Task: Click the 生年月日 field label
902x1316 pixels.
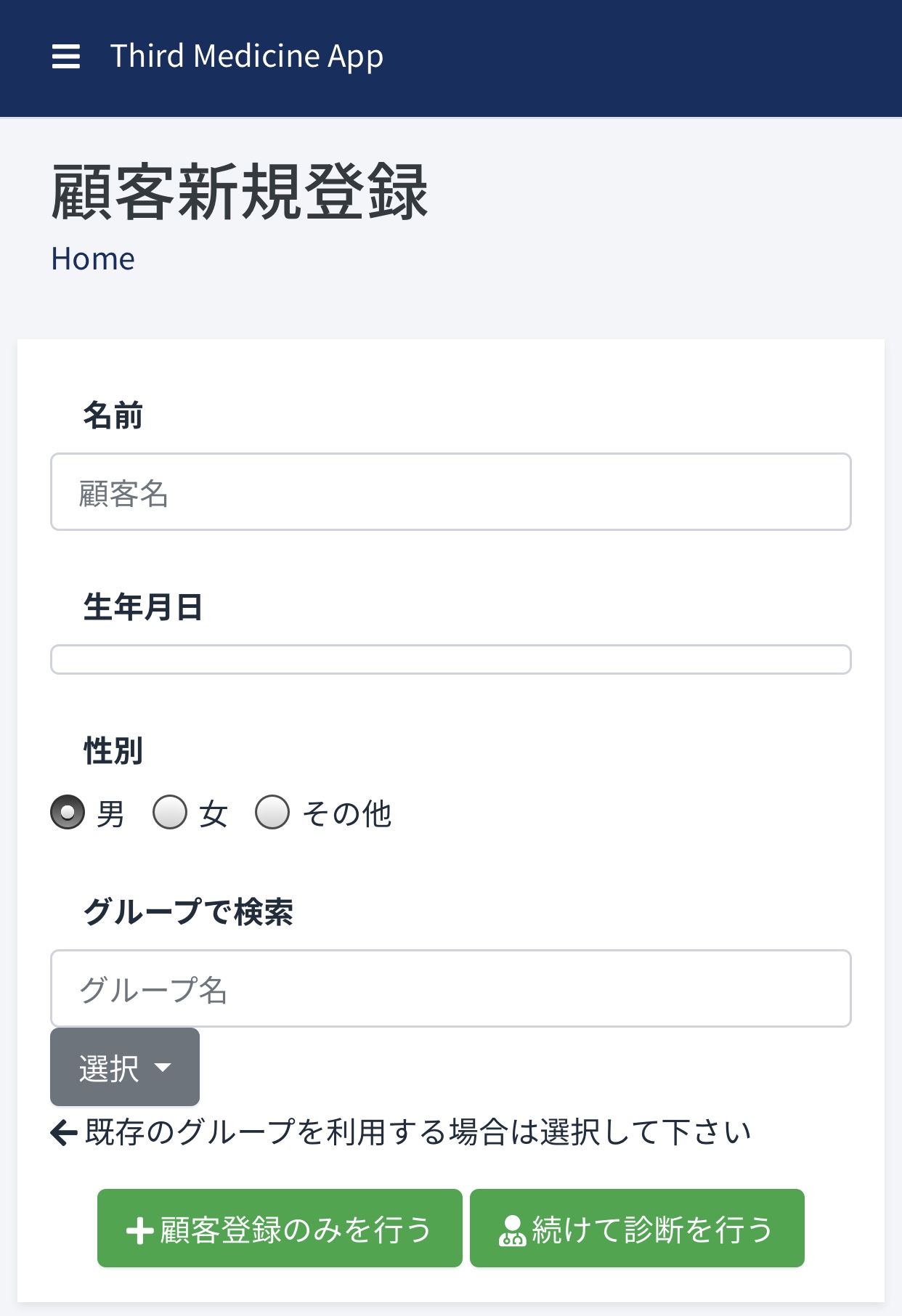Action: [x=143, y=607]
